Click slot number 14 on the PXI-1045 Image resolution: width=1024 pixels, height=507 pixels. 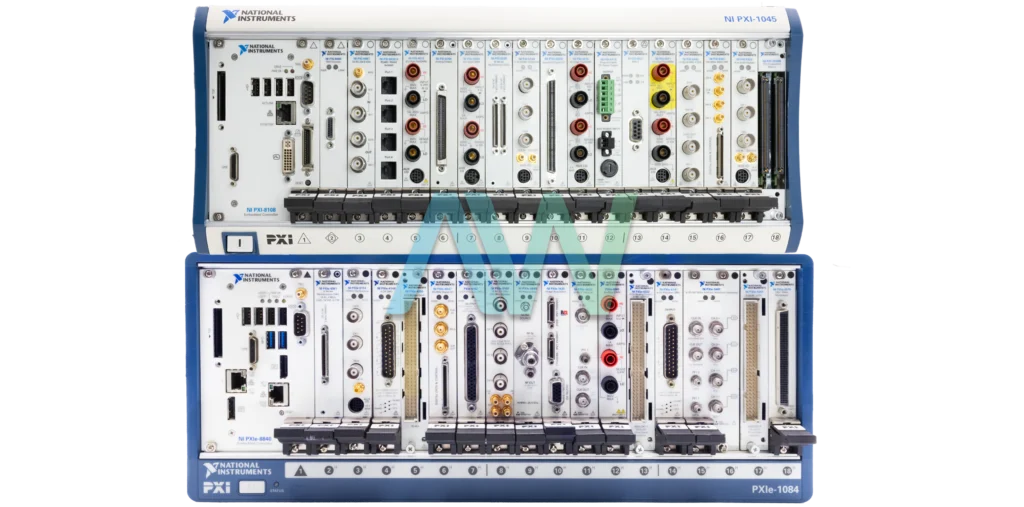click(x=665, y=238)
